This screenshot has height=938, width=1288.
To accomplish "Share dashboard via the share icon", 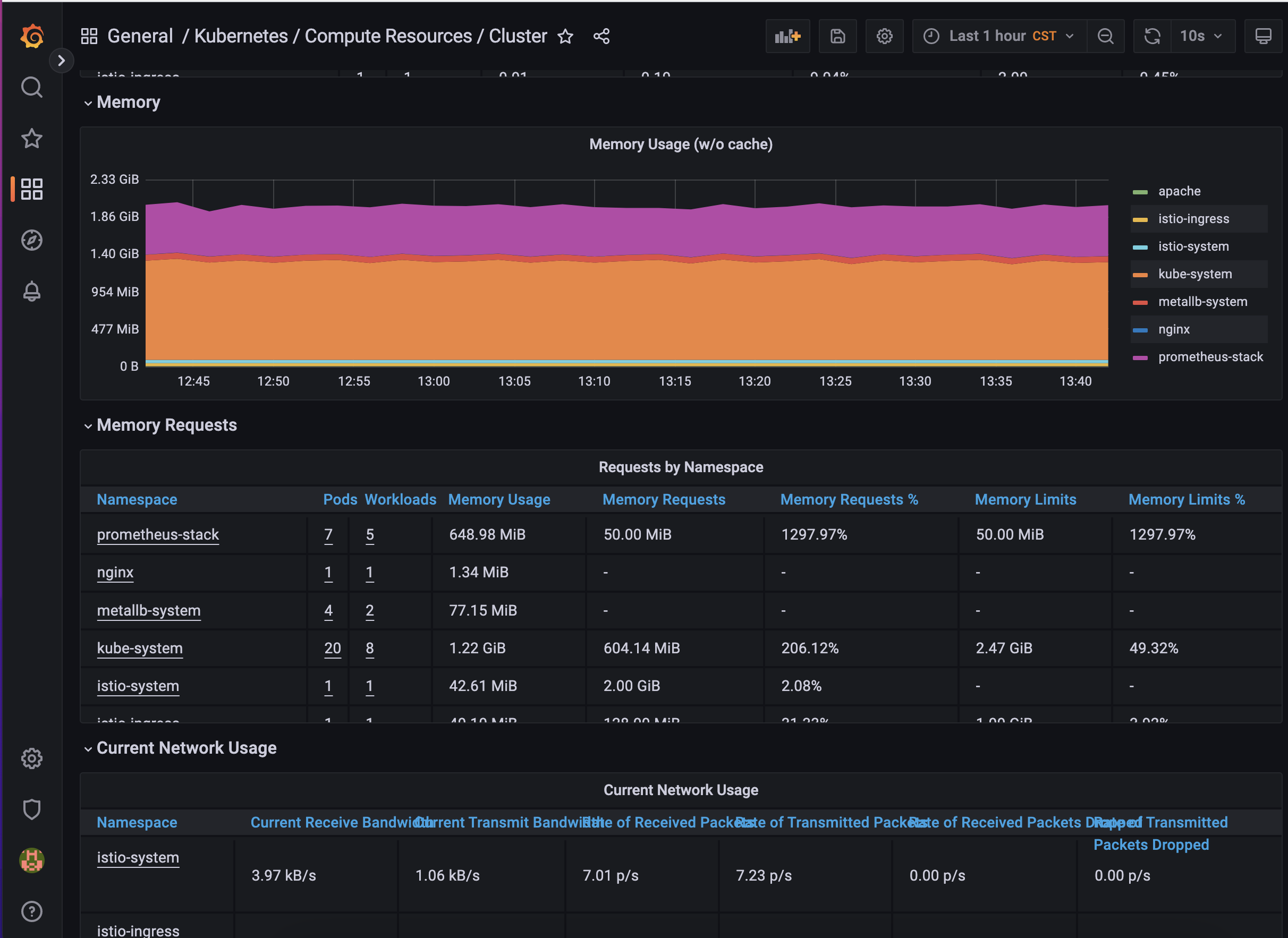I will click(x=601, y=36).
